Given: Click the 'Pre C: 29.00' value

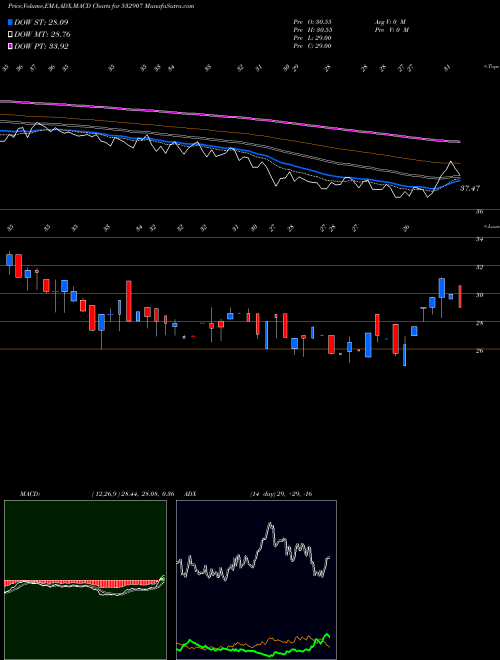Looking at the screenshot, I should 313,46.
